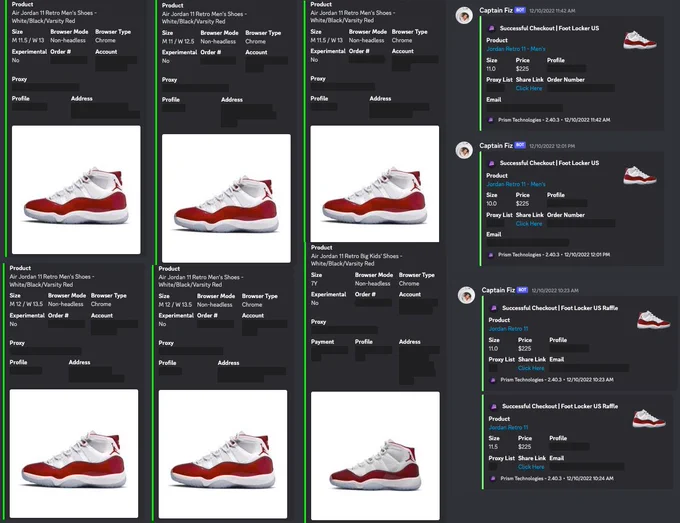The width and height of the screenshot is (680, 523).
Task: Select footer 'Prism Technologies - 2.40.3 - 12/10/2022 10:24 AM'
Action: [x=557, y=479]
